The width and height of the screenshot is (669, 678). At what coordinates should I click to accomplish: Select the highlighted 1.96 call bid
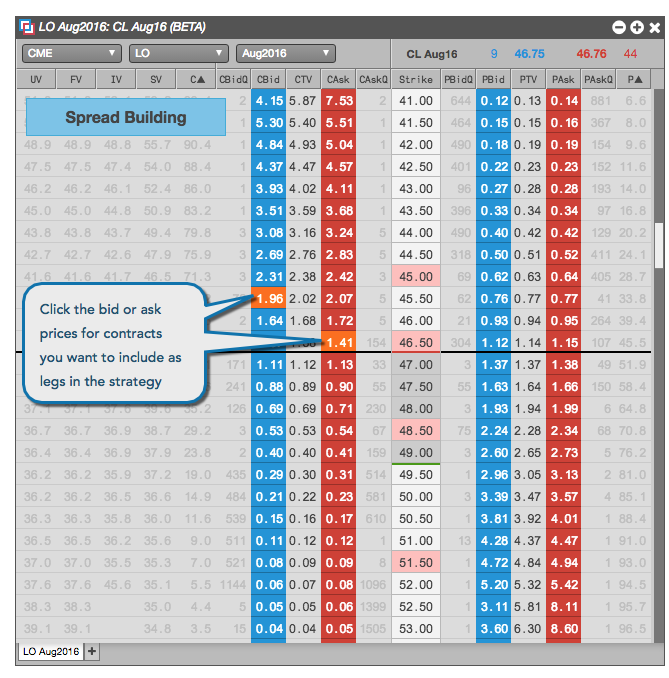(x=269, y=298)
